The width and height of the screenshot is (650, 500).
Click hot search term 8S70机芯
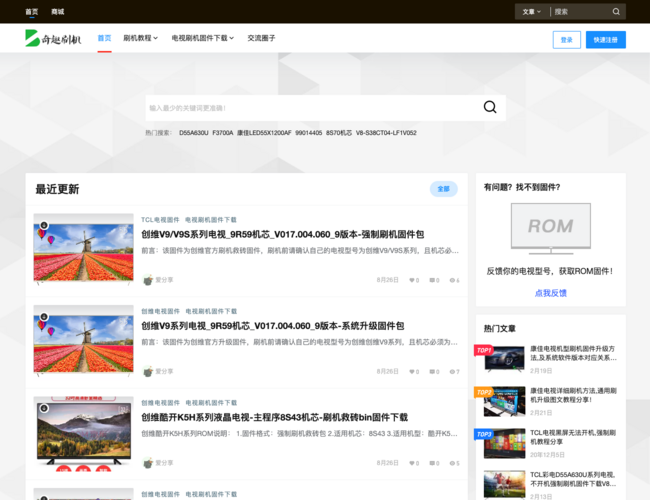[339, 133]
